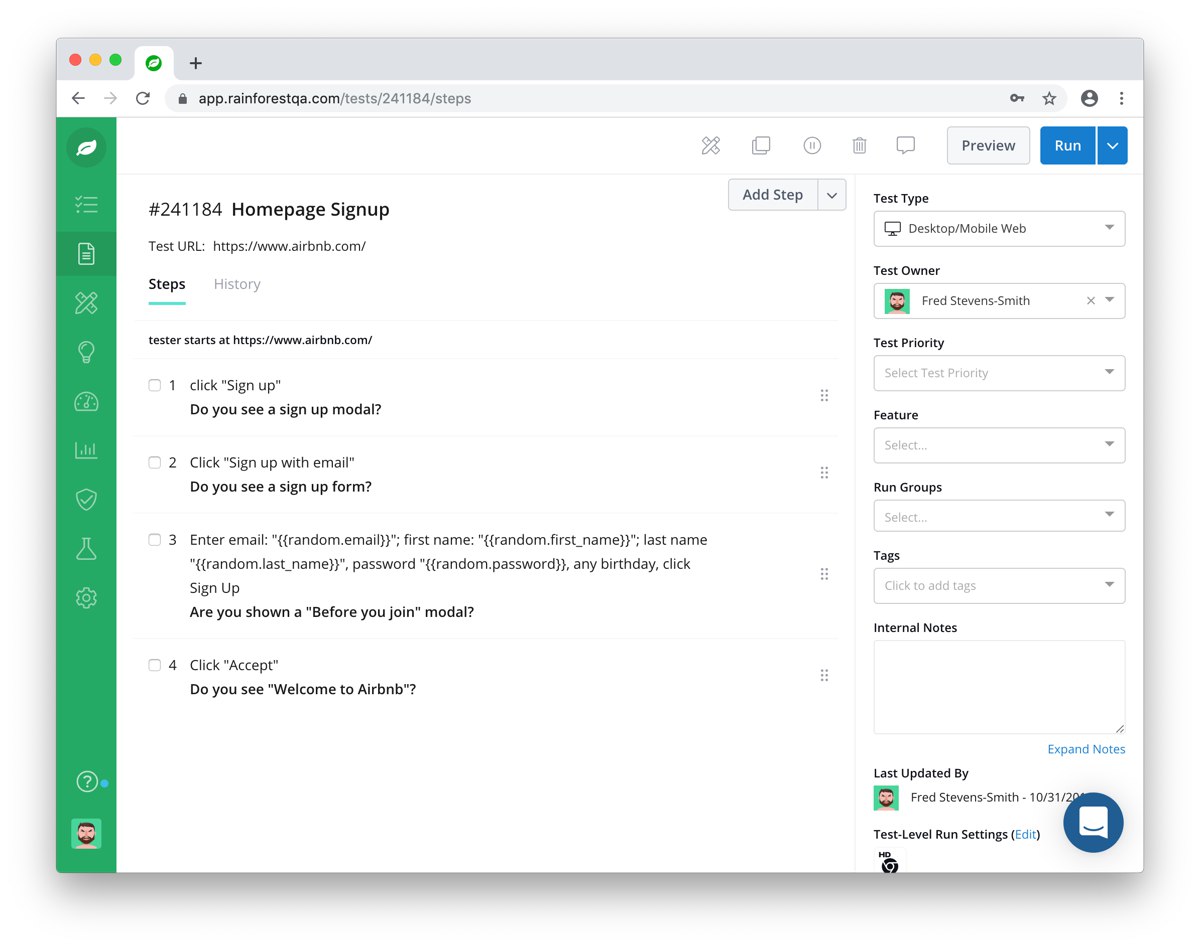Reload the page in browser
The image size is (1200, 947).
143,98
